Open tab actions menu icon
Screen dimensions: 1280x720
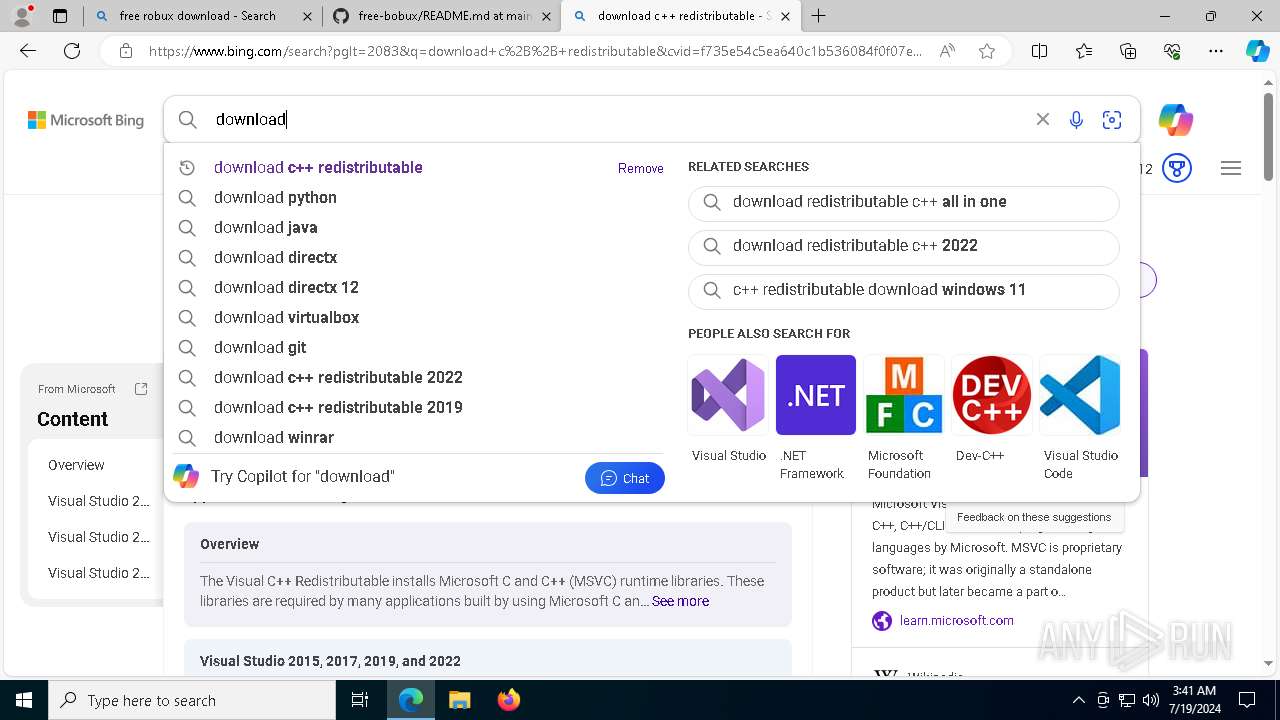coord(60,16)
